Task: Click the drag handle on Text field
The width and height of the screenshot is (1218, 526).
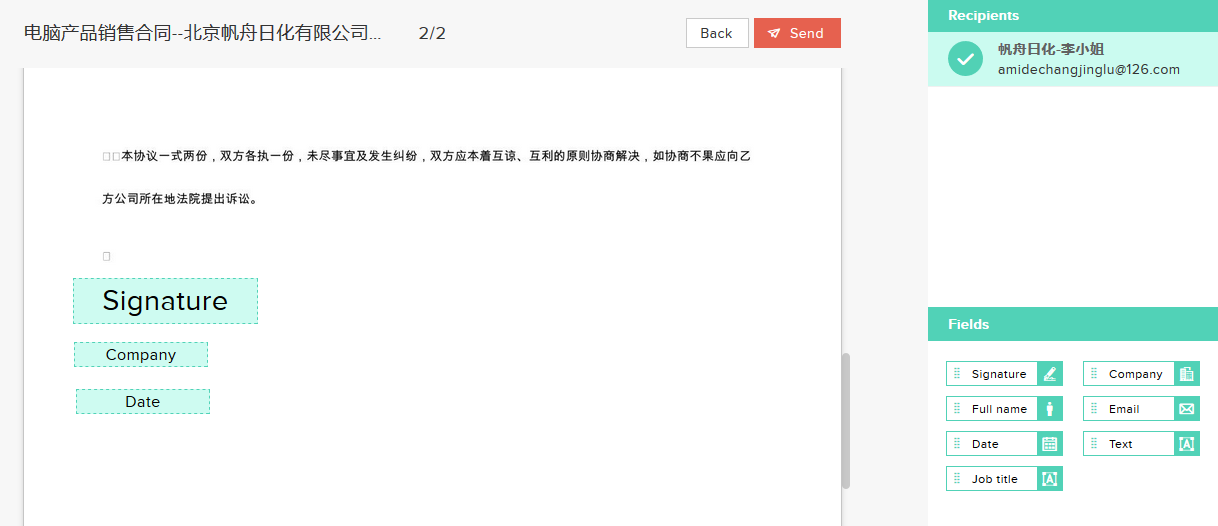Action: pyautogui.click(x=1094, y=444)
